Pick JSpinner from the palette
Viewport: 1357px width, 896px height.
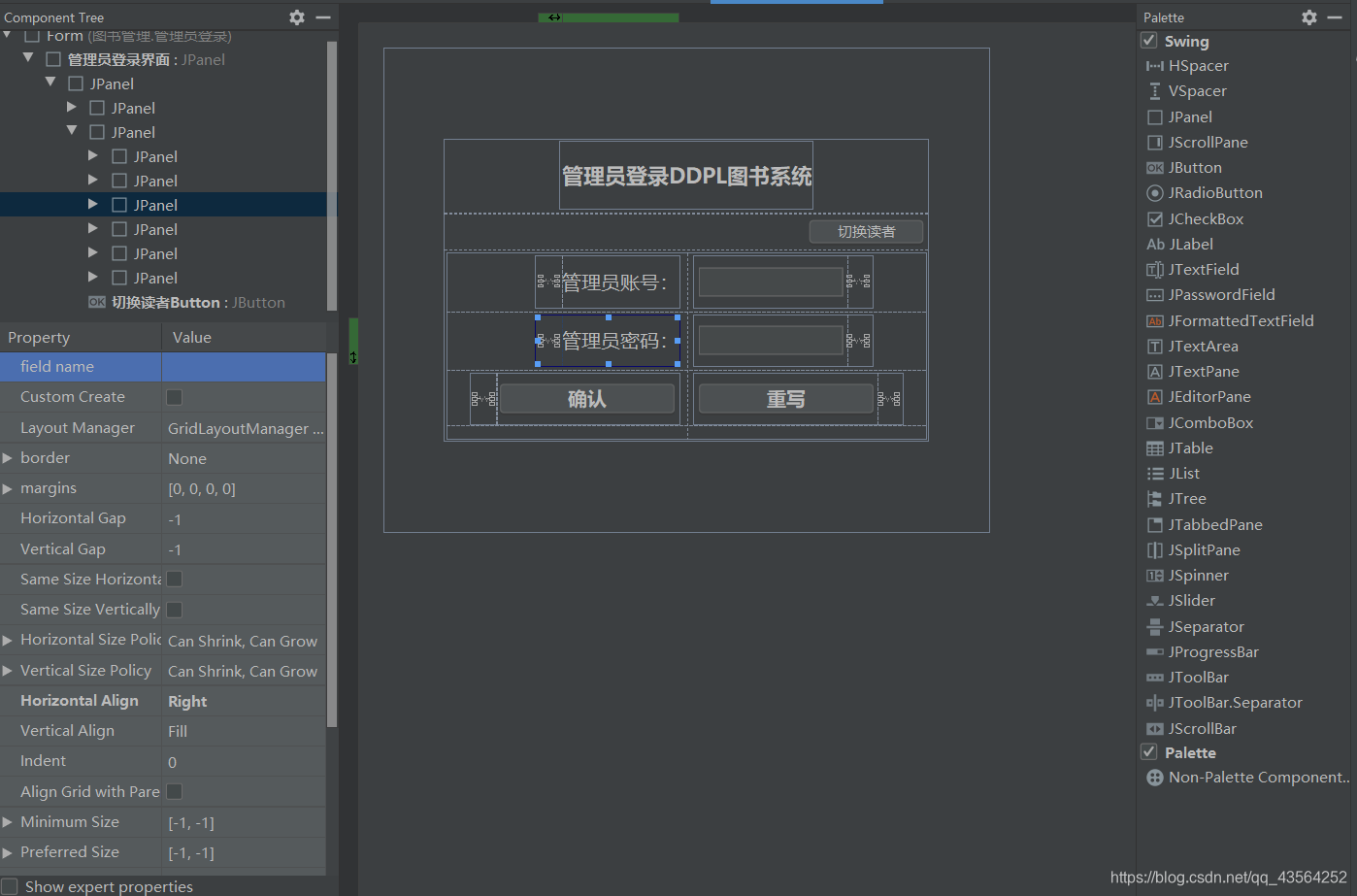(1187, 576)
